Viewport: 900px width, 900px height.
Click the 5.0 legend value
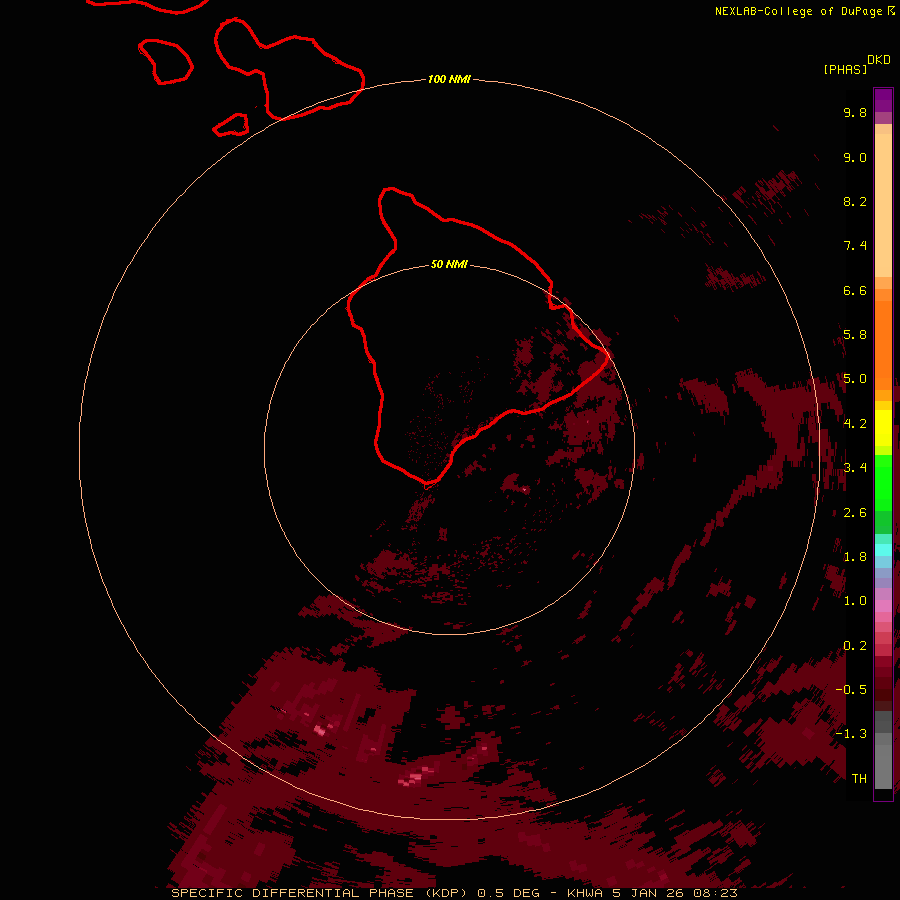point(855,379)
